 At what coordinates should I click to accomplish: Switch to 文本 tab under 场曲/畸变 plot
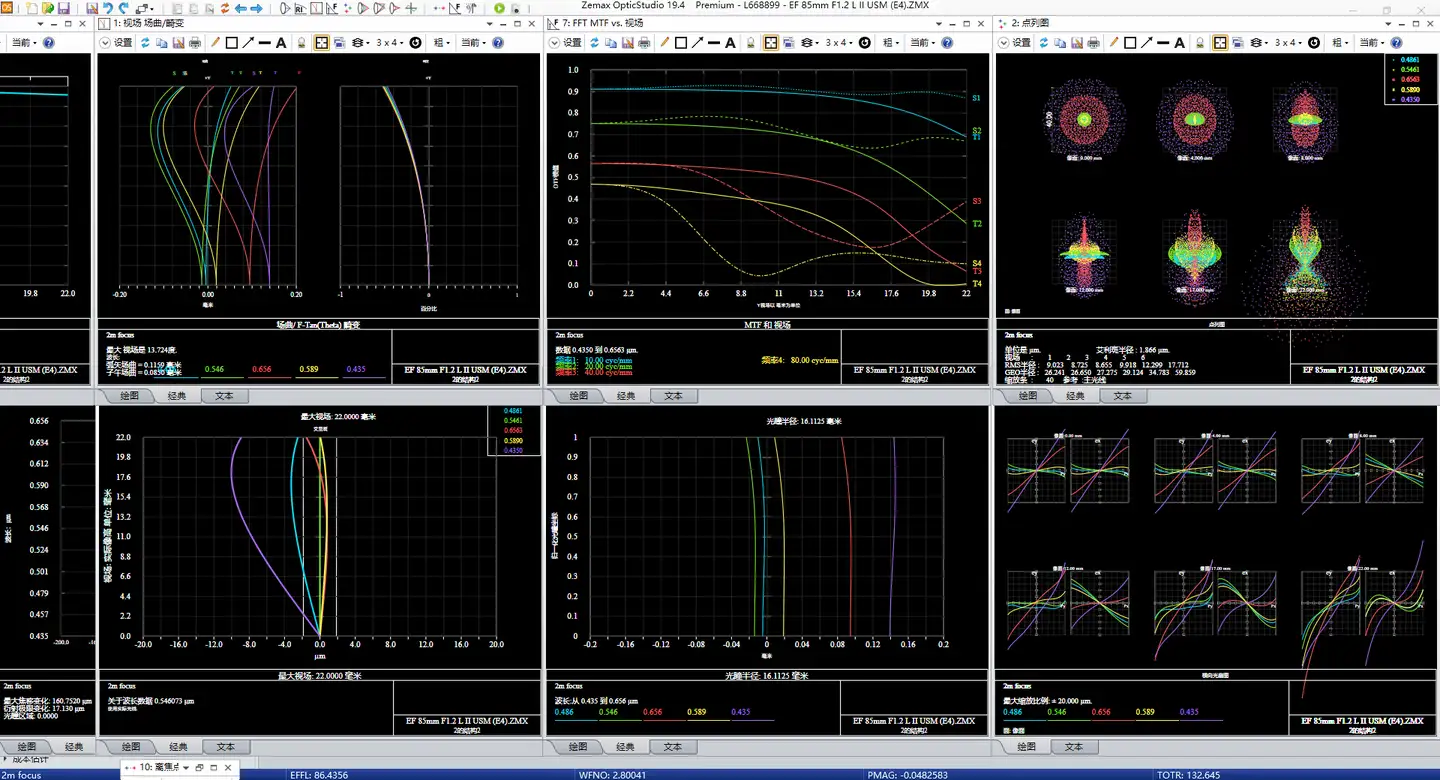pyautogui.click(x=224, y=396)
